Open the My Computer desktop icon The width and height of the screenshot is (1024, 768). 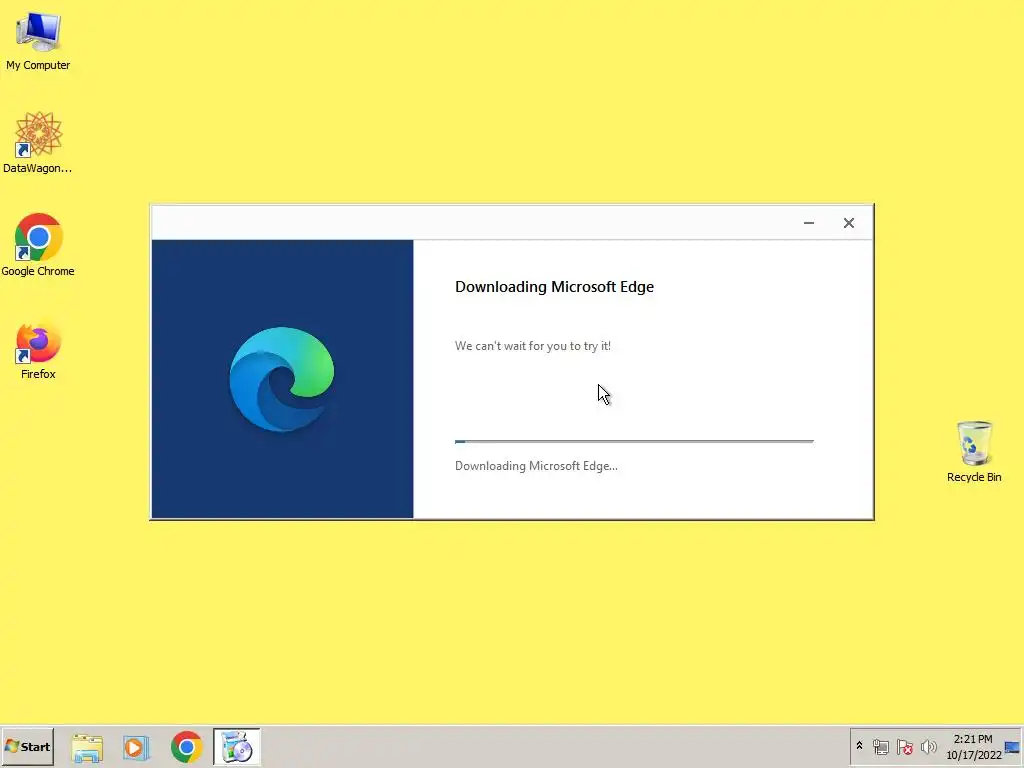coord(38,39)
